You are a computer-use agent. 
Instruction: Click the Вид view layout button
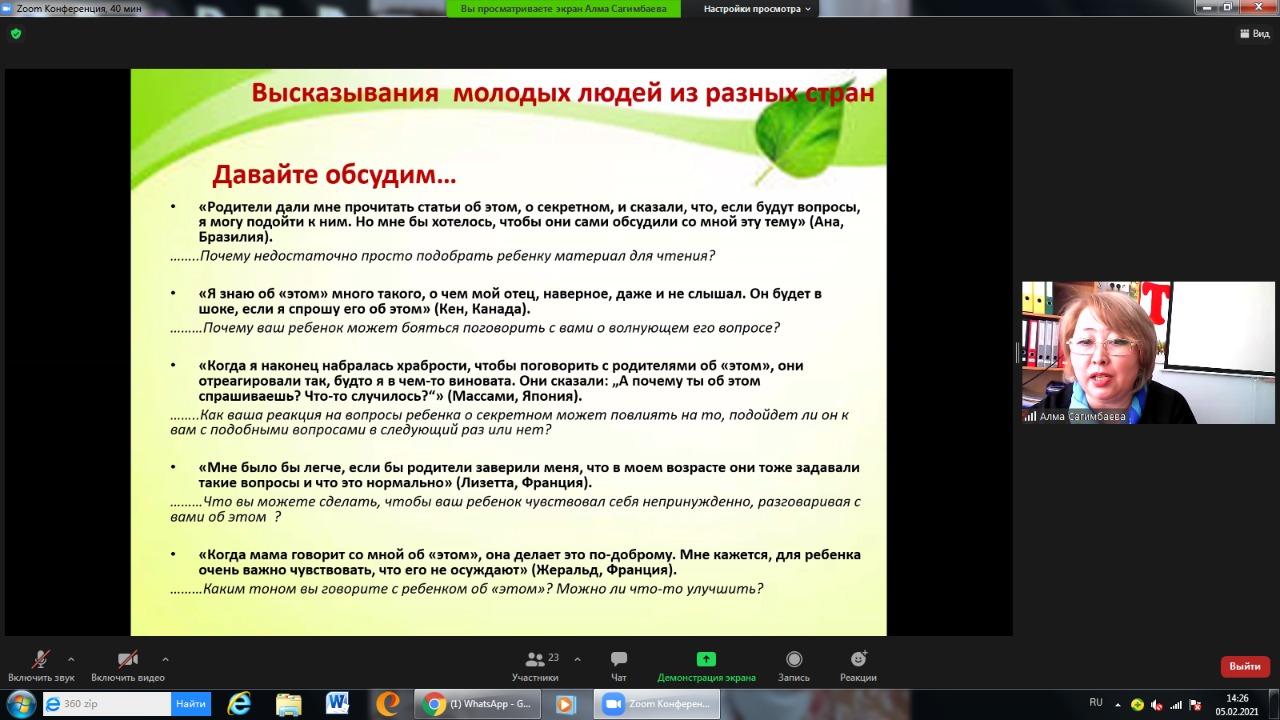point(1254,33)
